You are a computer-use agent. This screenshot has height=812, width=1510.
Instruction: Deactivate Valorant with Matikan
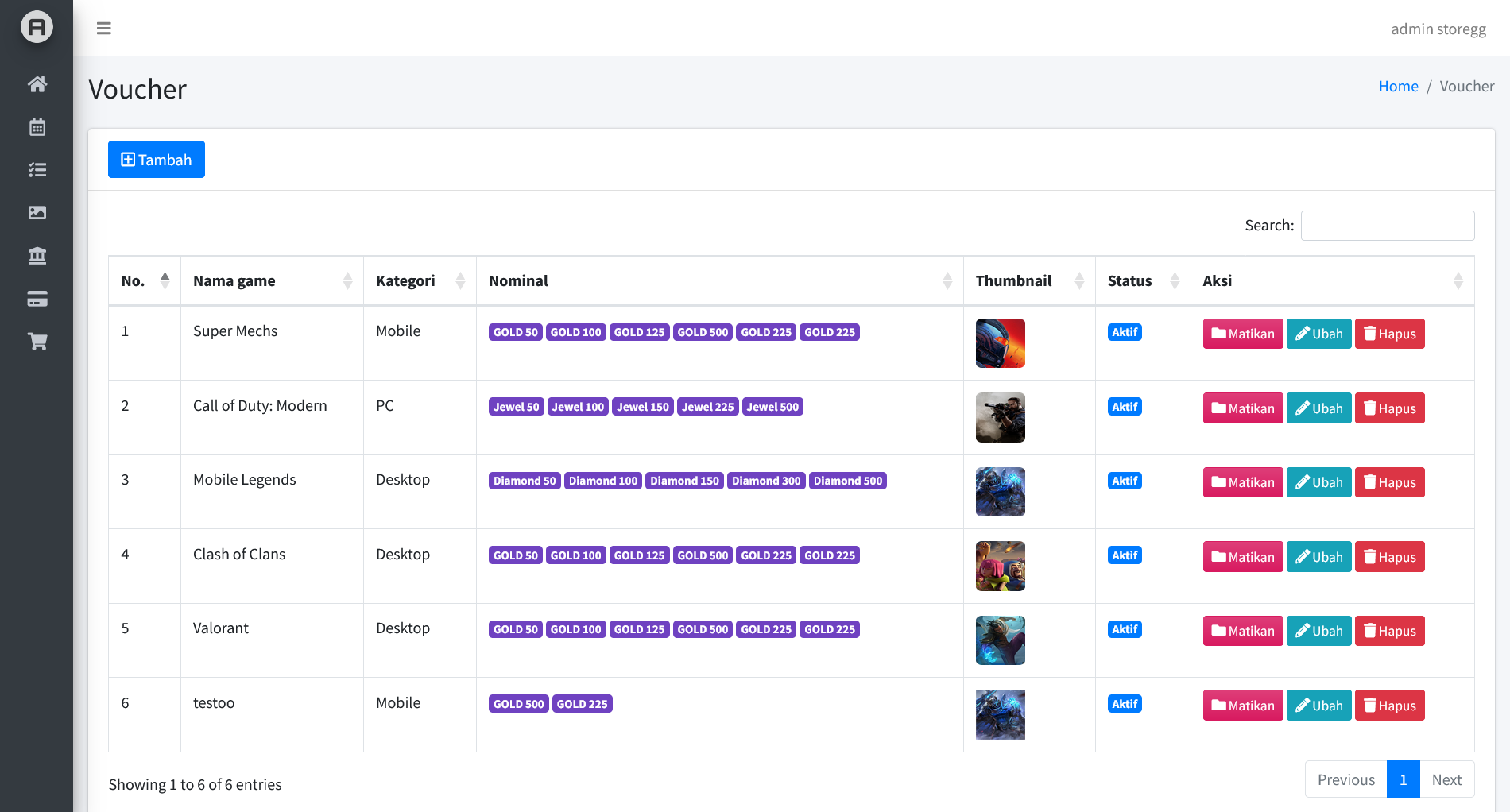pyautogui.click(x=1243, y=631)
